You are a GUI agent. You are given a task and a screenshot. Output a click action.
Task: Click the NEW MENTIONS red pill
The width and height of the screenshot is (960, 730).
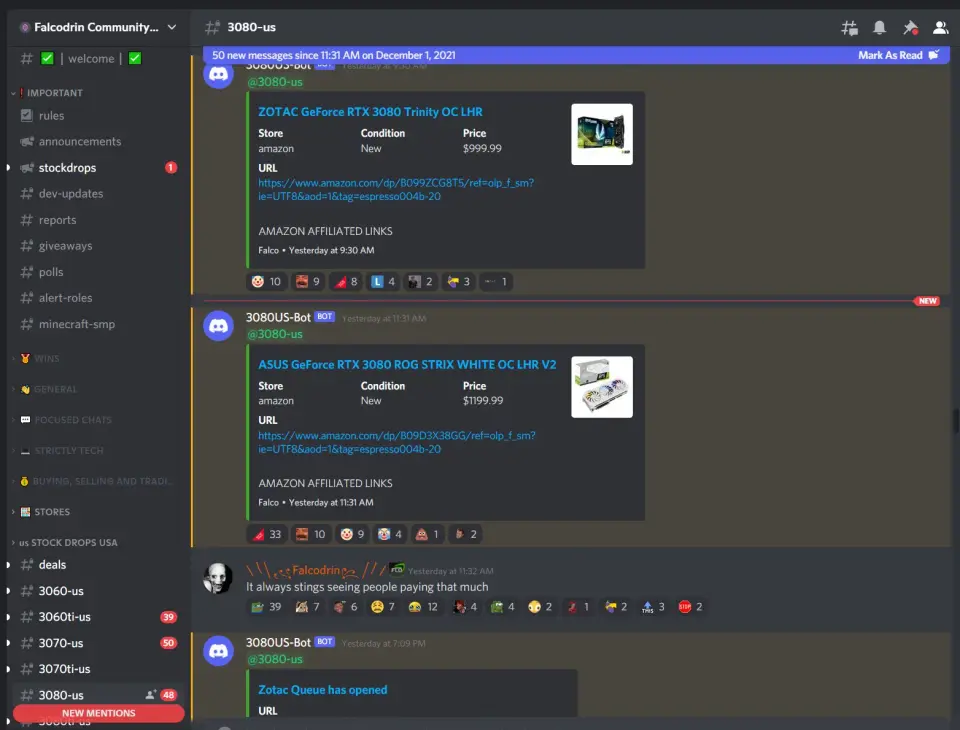98,713
